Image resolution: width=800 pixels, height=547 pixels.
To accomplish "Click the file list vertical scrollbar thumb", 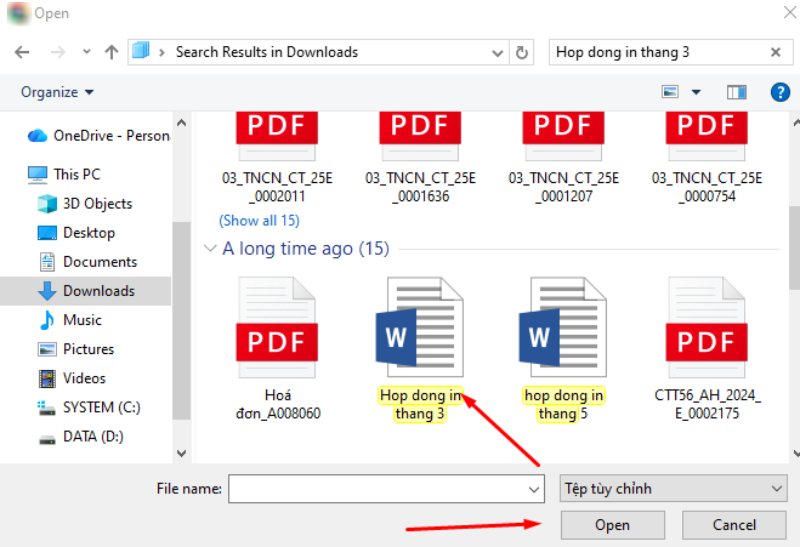I will click(x=794, y=247).
